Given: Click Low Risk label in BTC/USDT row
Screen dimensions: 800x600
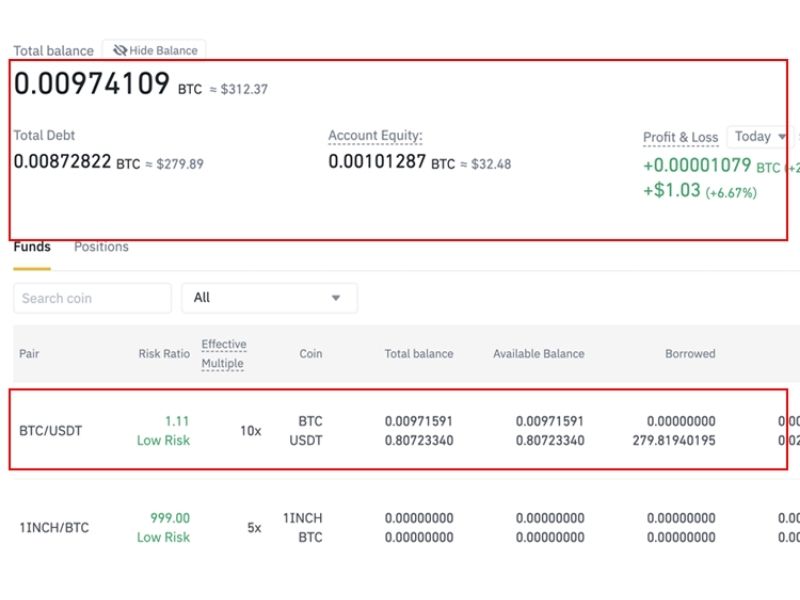Looking at the screenshot, I should coord(163,440).
